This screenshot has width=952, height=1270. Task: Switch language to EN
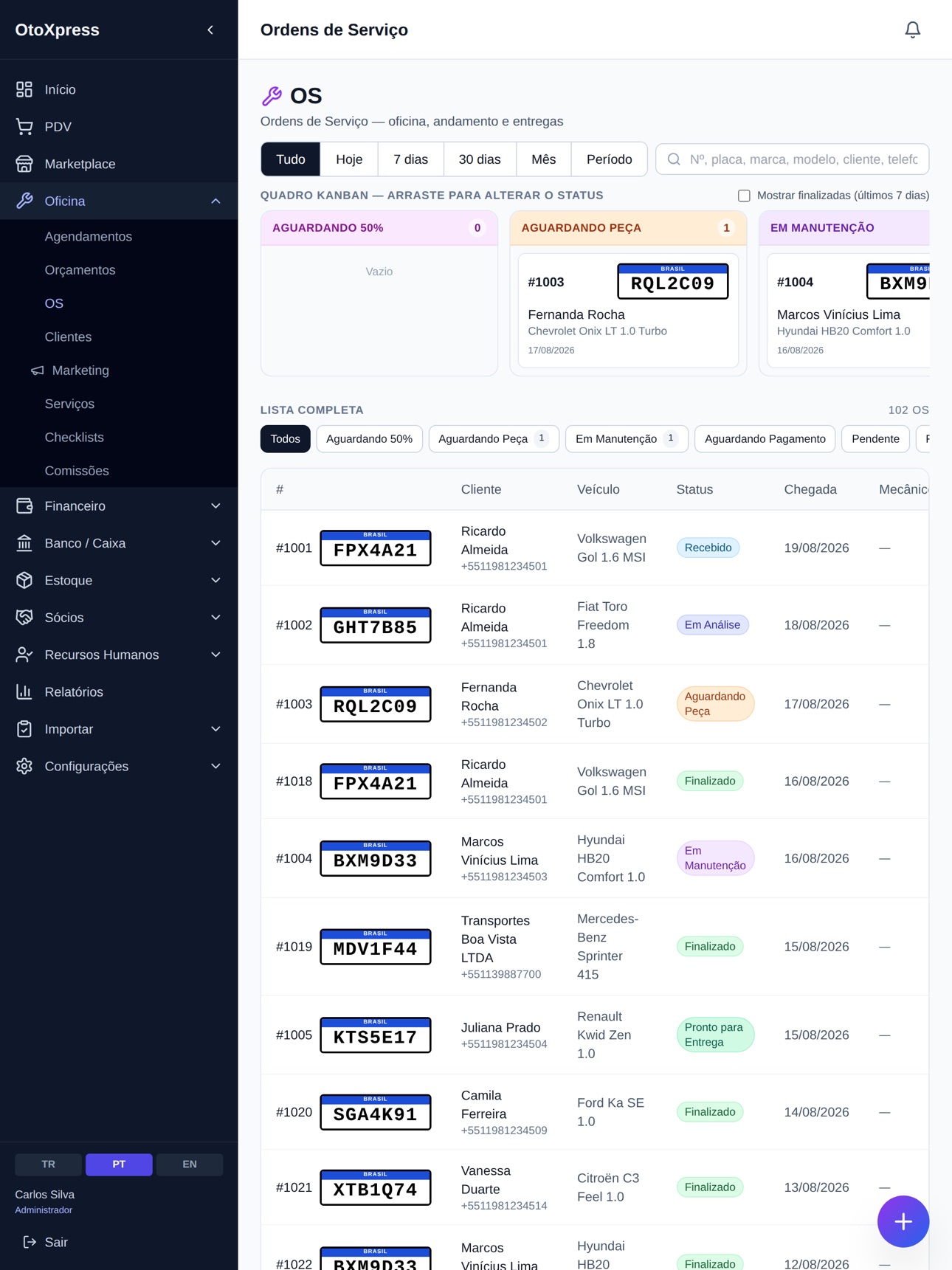tap(190, 1164)
